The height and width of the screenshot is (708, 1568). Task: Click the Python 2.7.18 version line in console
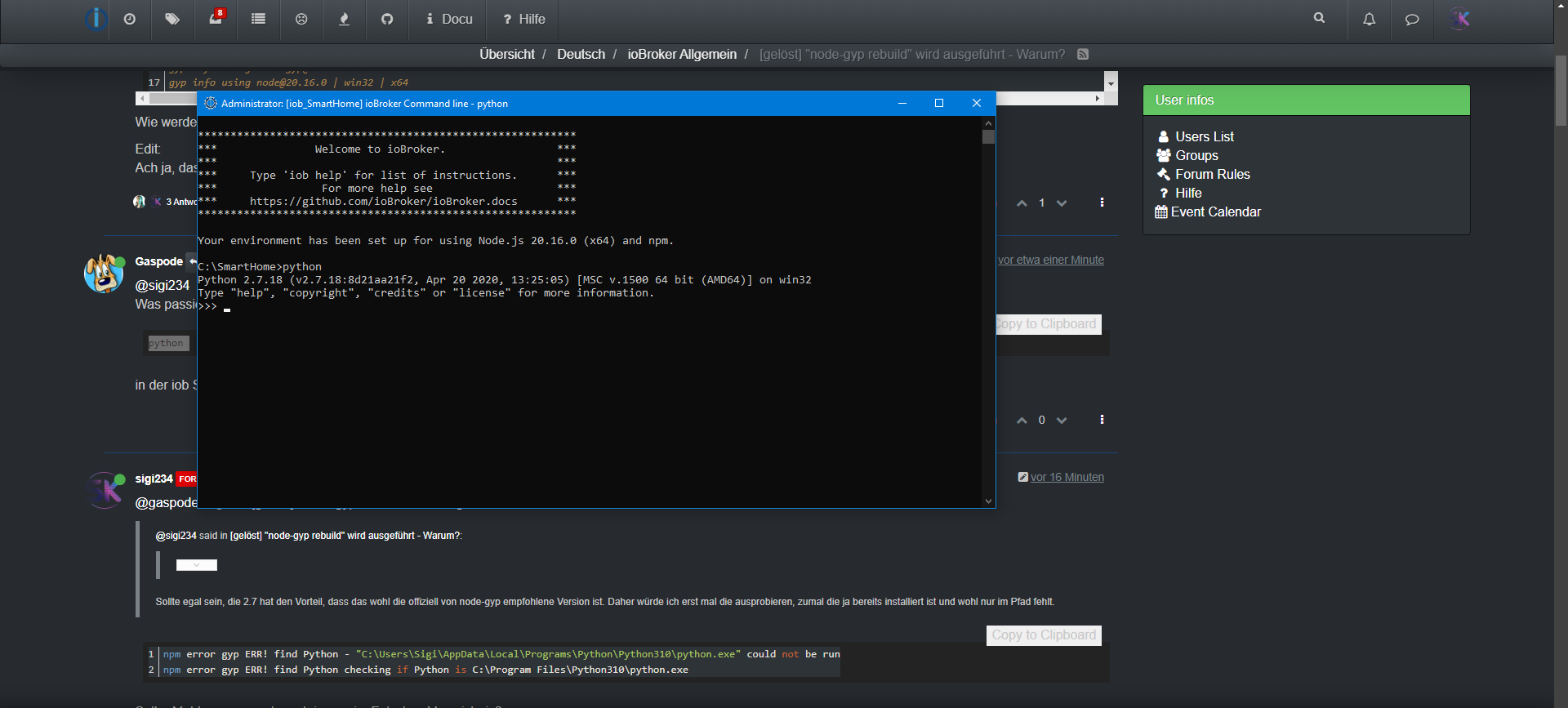point(505,280)
